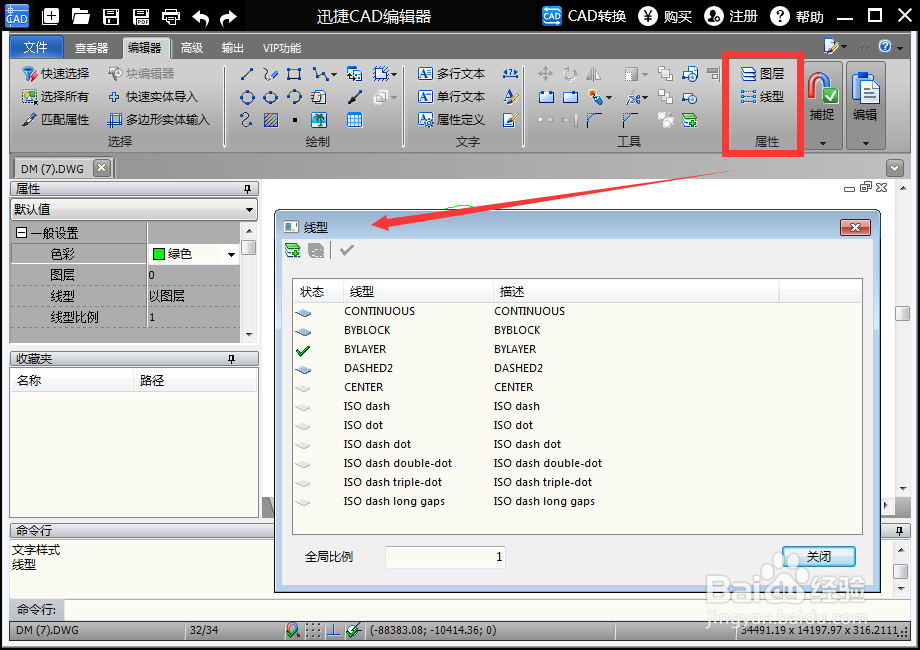This screenshot has width=920, height=650.
Task: Select the Hatch fill tool
Action: click(x=270, y=120)
